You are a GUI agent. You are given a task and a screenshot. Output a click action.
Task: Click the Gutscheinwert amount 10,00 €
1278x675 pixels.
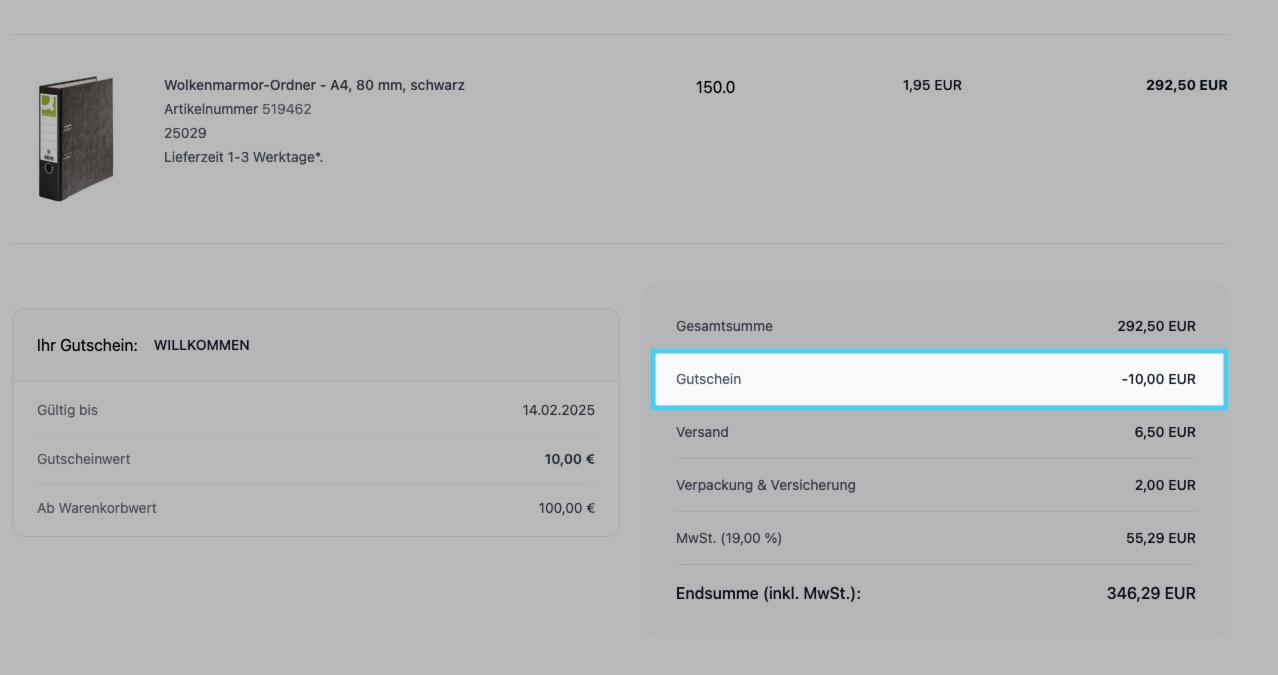(x=569, y=459)
